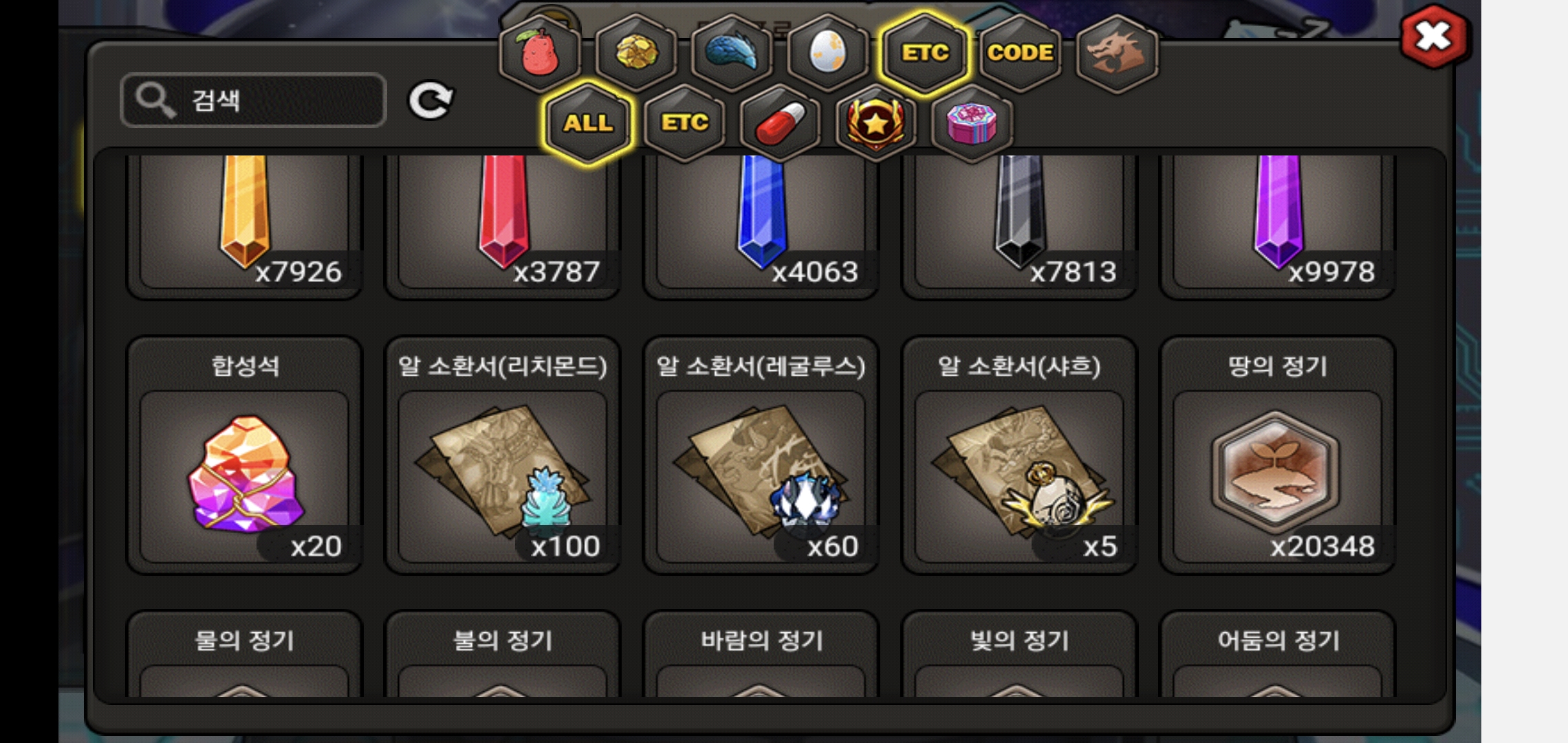Image resolution: width=1568 pixels, height=743 pixels.
Task: Select 알 소환서(리치몬드) summon scroll item
Action: click(503, 455)
